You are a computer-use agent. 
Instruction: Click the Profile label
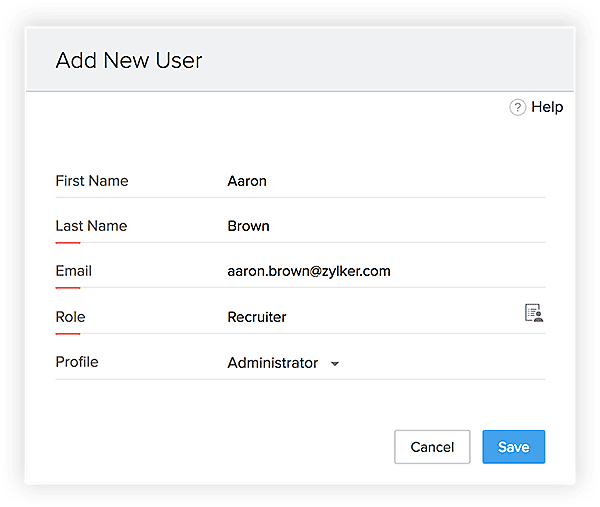(77, 362)
